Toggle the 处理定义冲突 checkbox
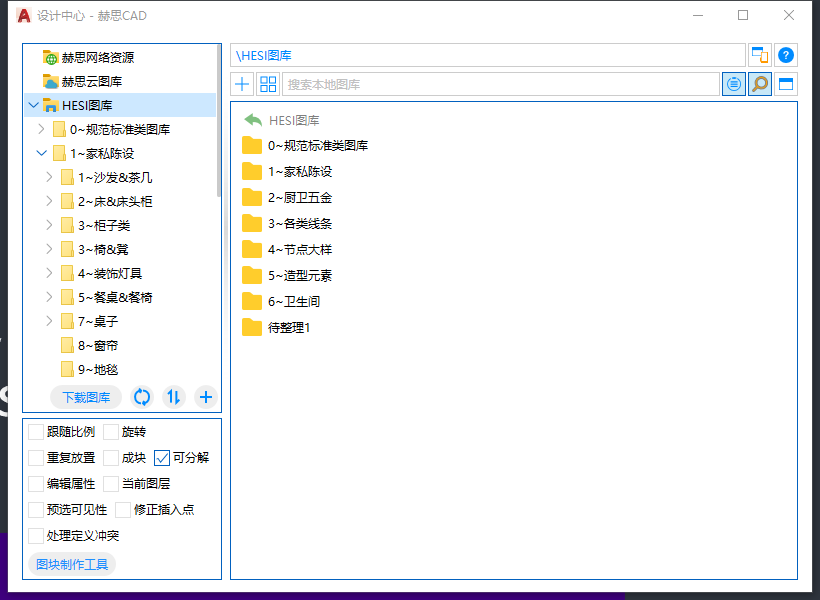 point(36,536)
